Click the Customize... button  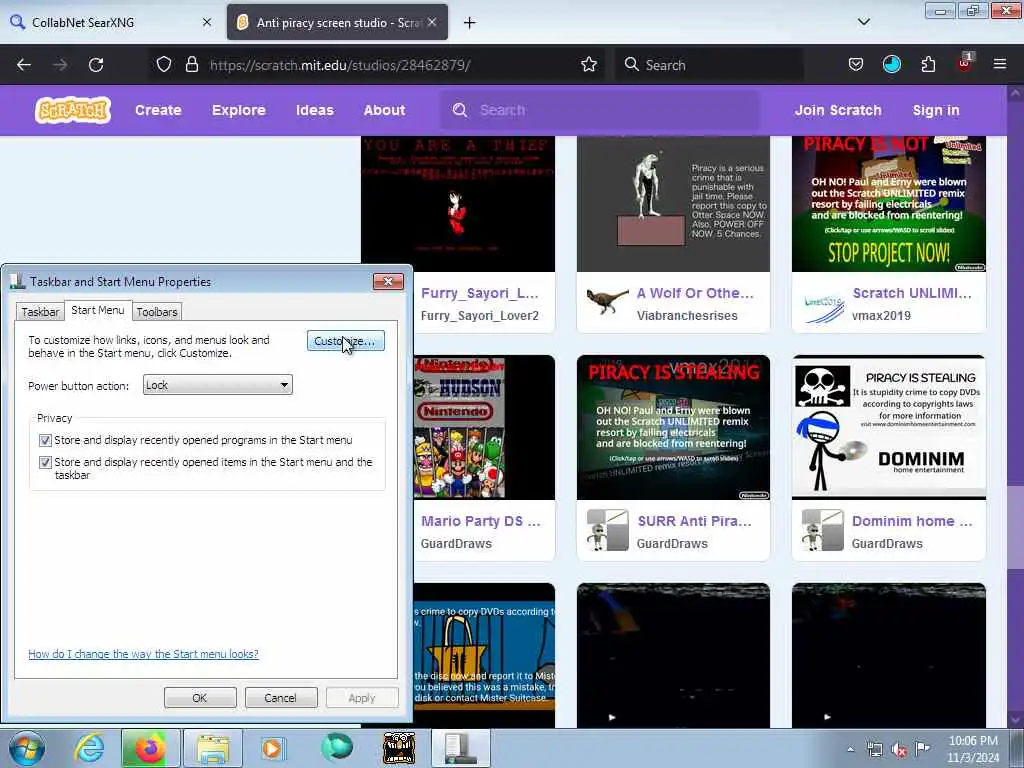pos(345,340)
